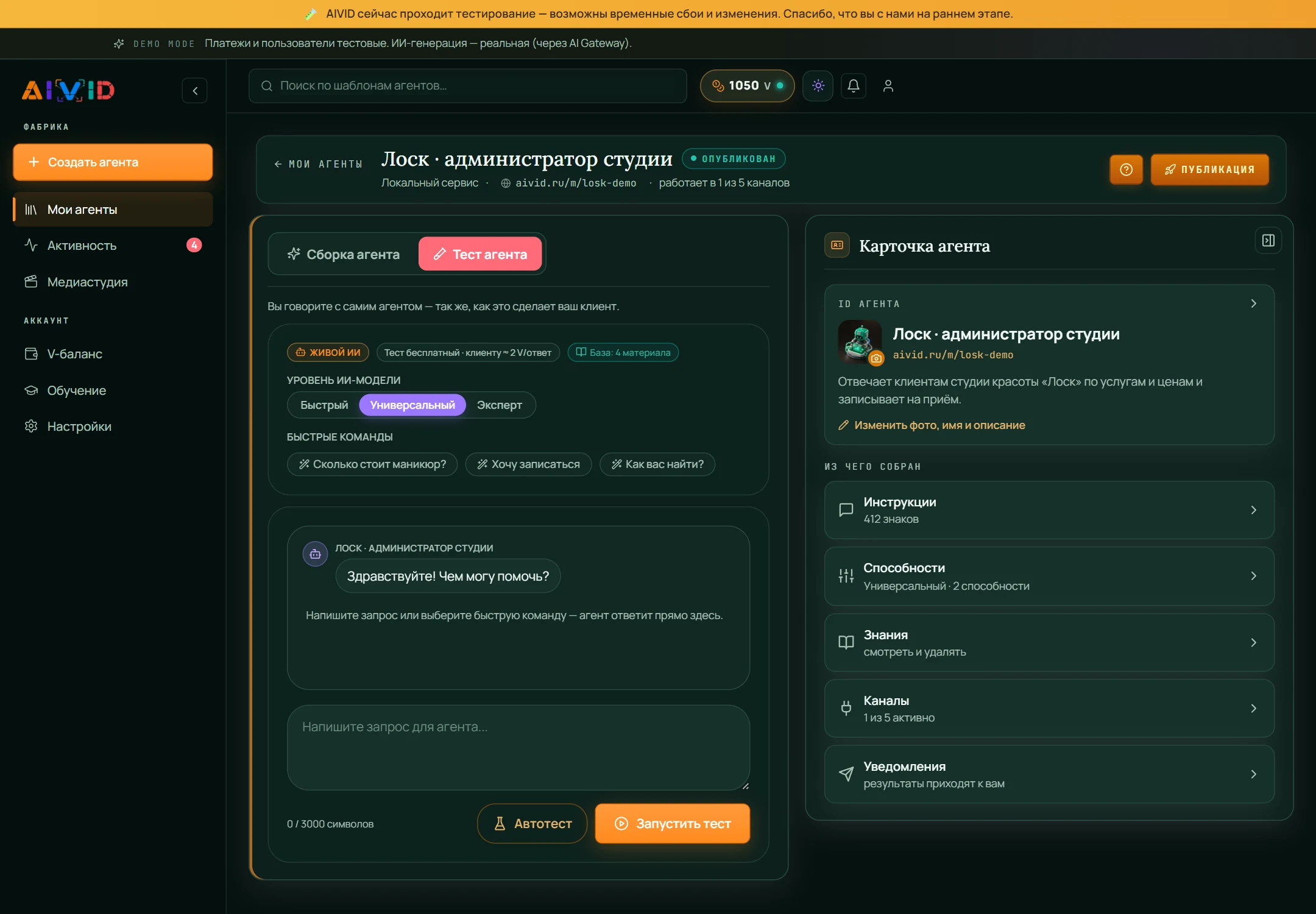
Task: Click the Instructions speech-bubble icon
Action: coord(846,510)
